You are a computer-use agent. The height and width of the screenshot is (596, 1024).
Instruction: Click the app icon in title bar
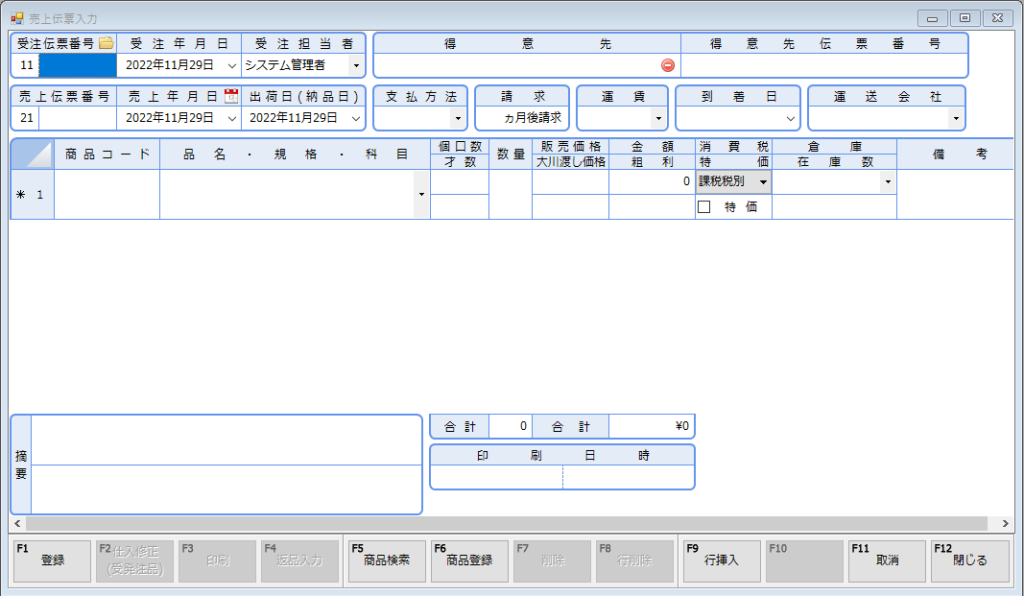16,18
